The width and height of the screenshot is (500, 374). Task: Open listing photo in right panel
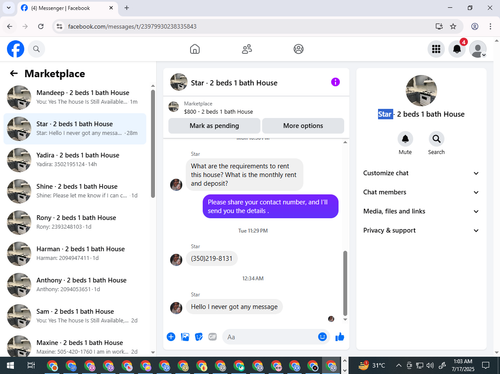(x=421, y=90)
